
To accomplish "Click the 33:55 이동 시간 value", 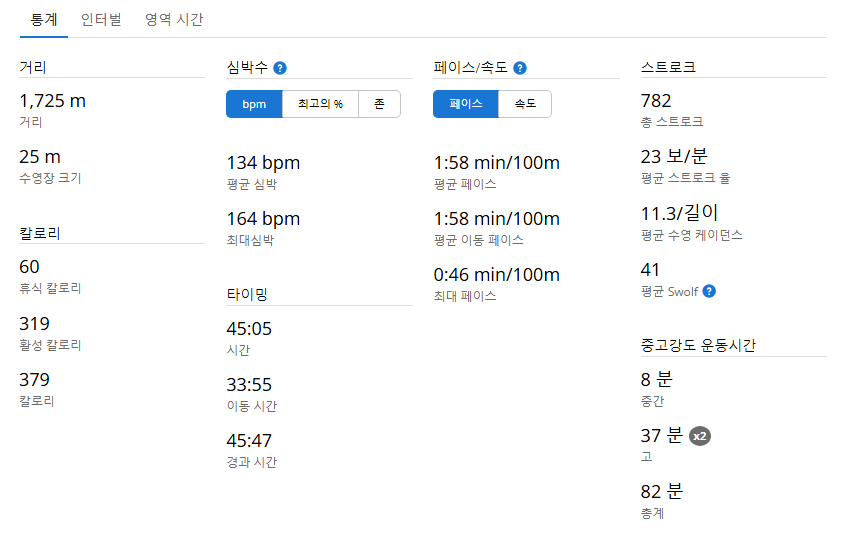I will click(x=249, y=385).
